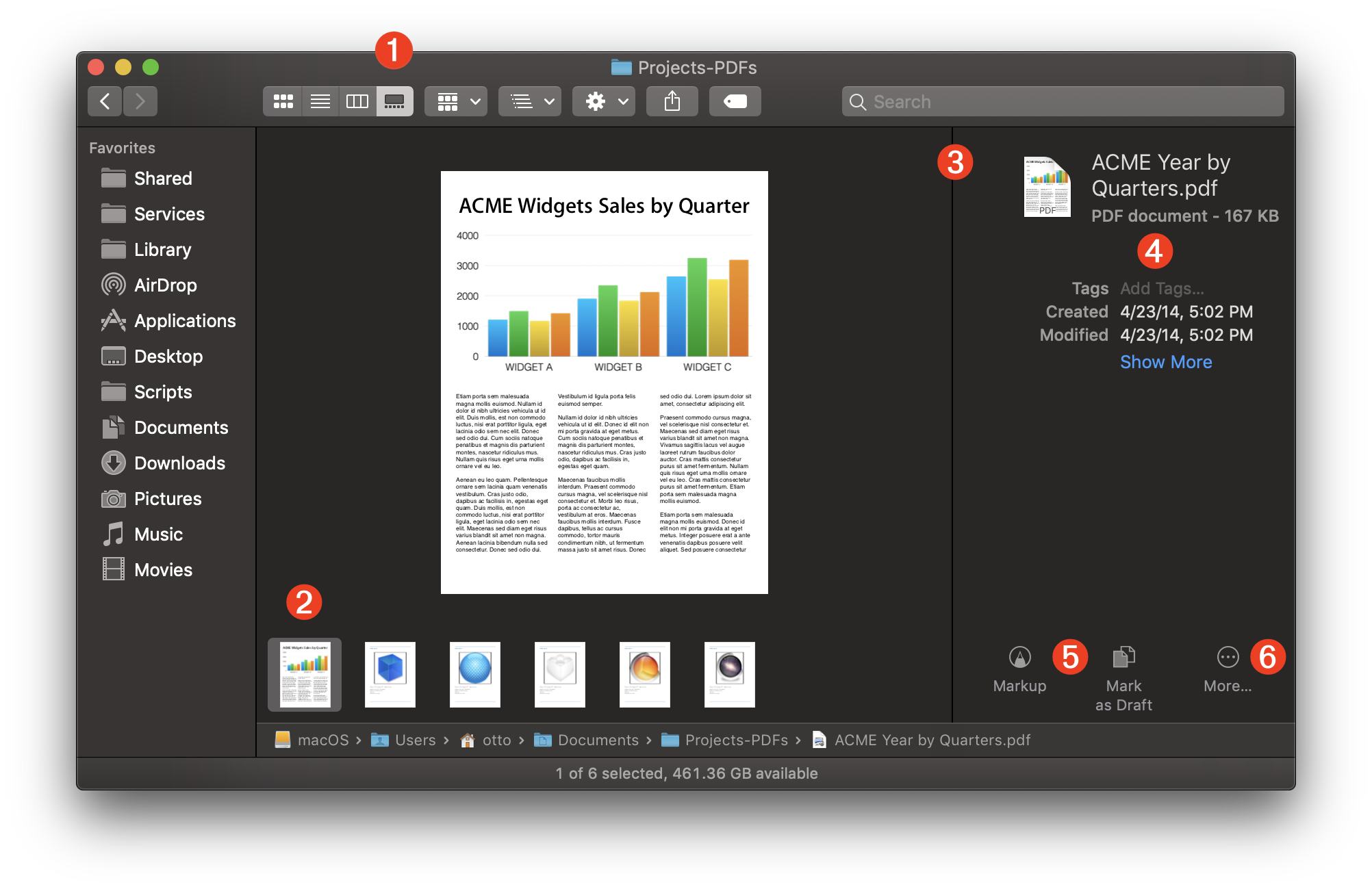Switch to icon view
Image resolution: width=1372 pixels, height=891 pixels.
coord(283,101)
